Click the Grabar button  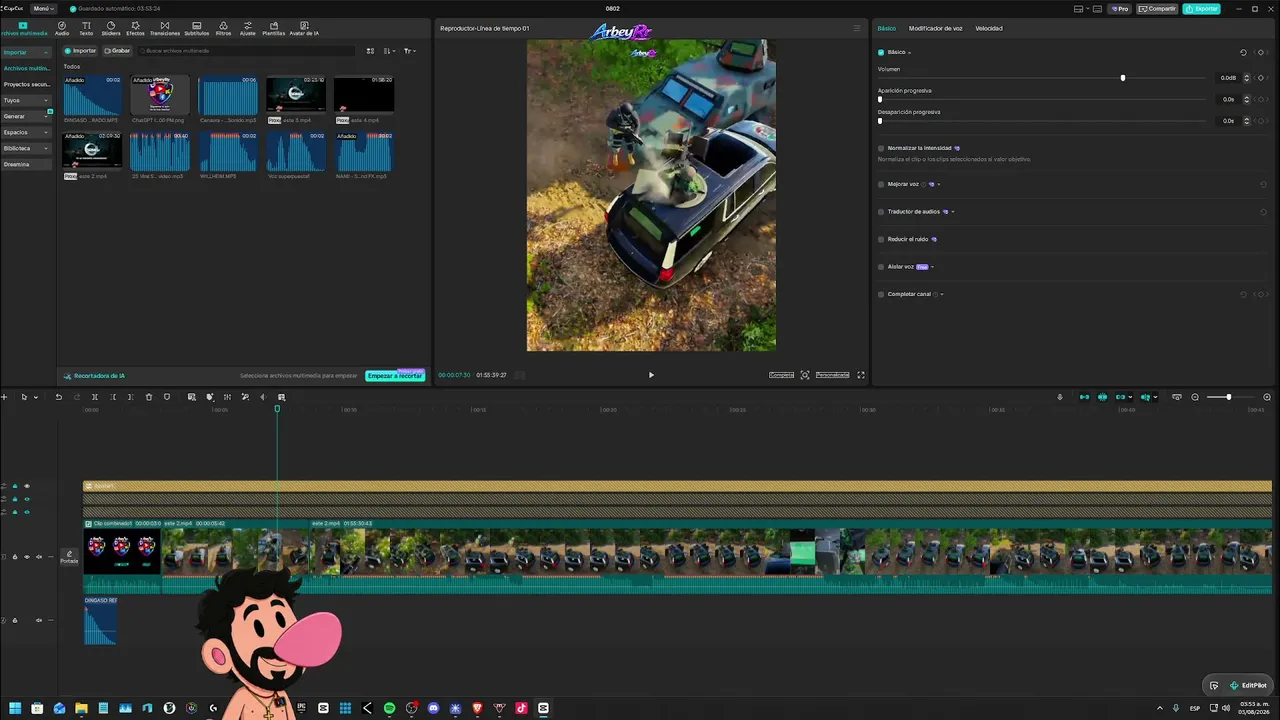(117, 51)
